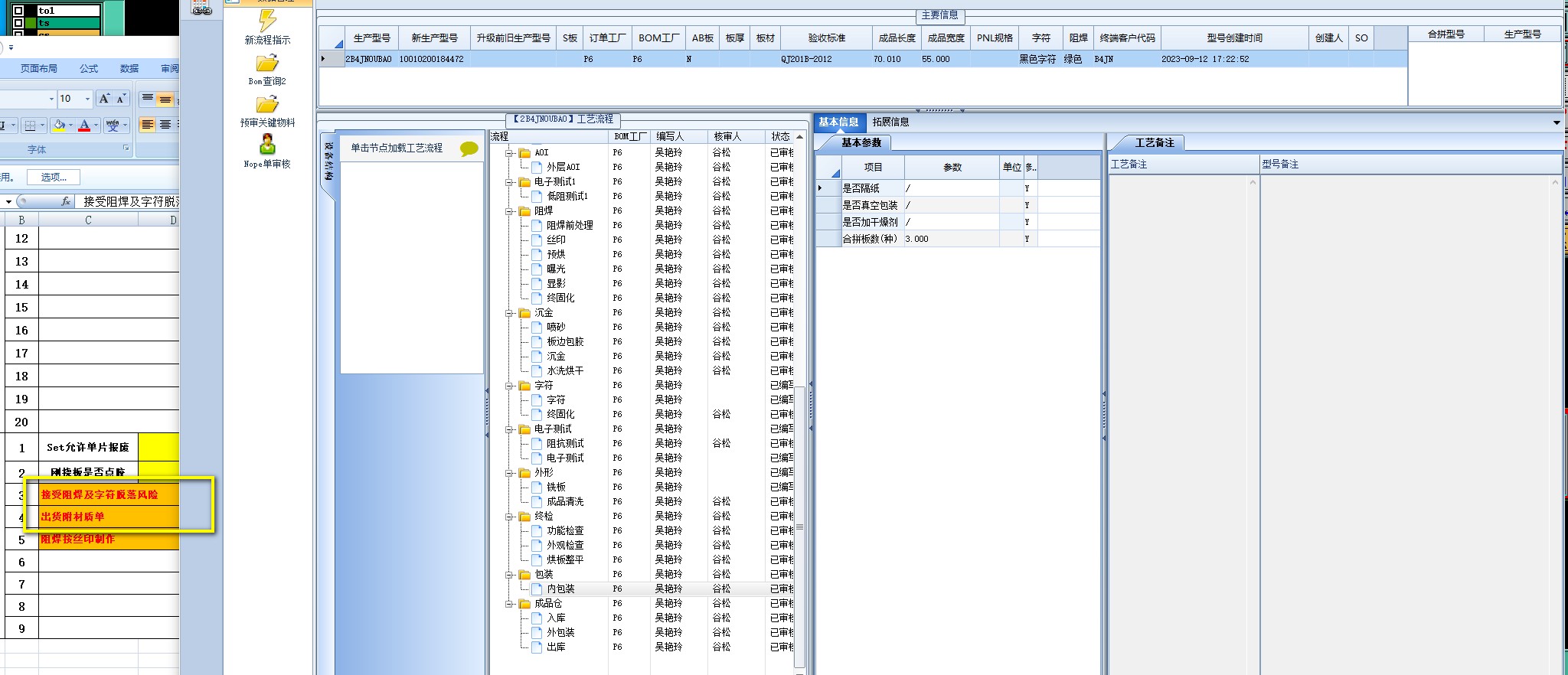Collapse the 沉金 tree node
This screenshot has height=675, width=1568.
(x=510, y=312)
